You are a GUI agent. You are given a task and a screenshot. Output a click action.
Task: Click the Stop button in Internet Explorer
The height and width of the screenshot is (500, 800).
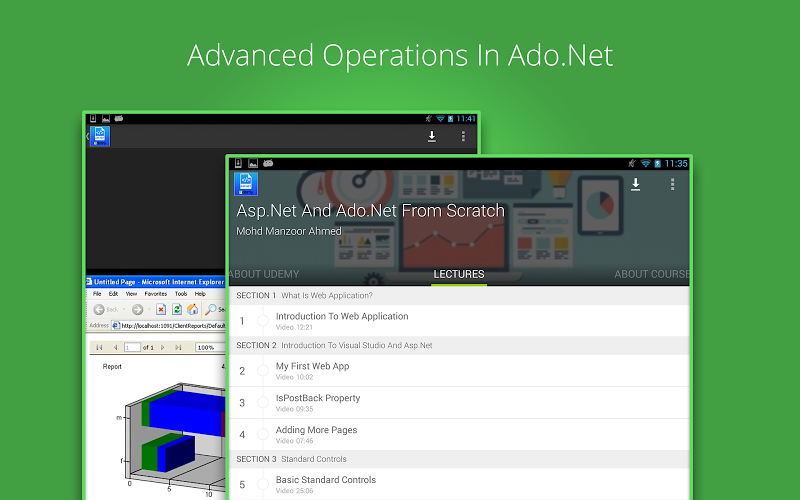[161, 309]
